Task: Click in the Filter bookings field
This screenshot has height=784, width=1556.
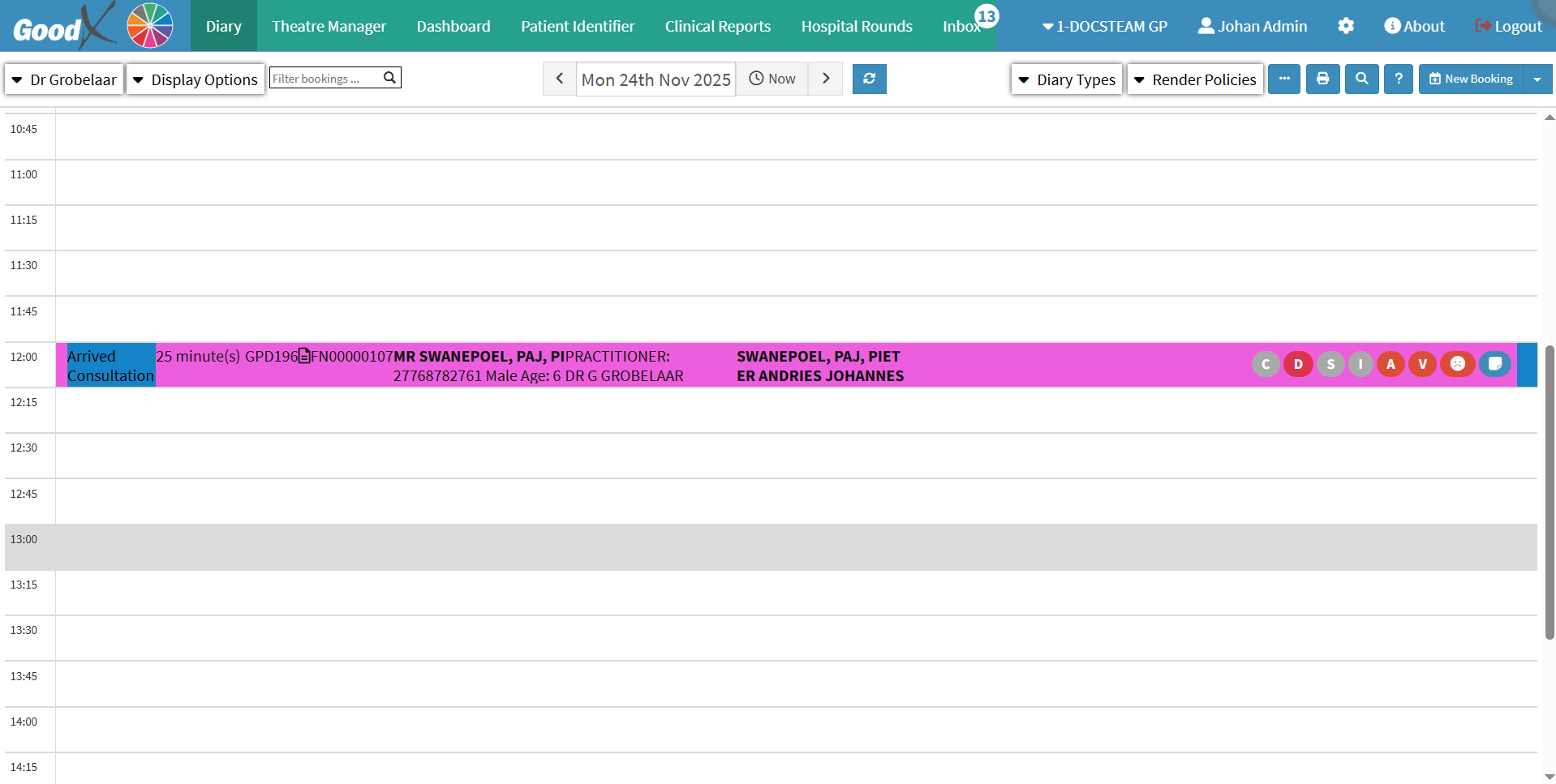Action: pos(325,78)
